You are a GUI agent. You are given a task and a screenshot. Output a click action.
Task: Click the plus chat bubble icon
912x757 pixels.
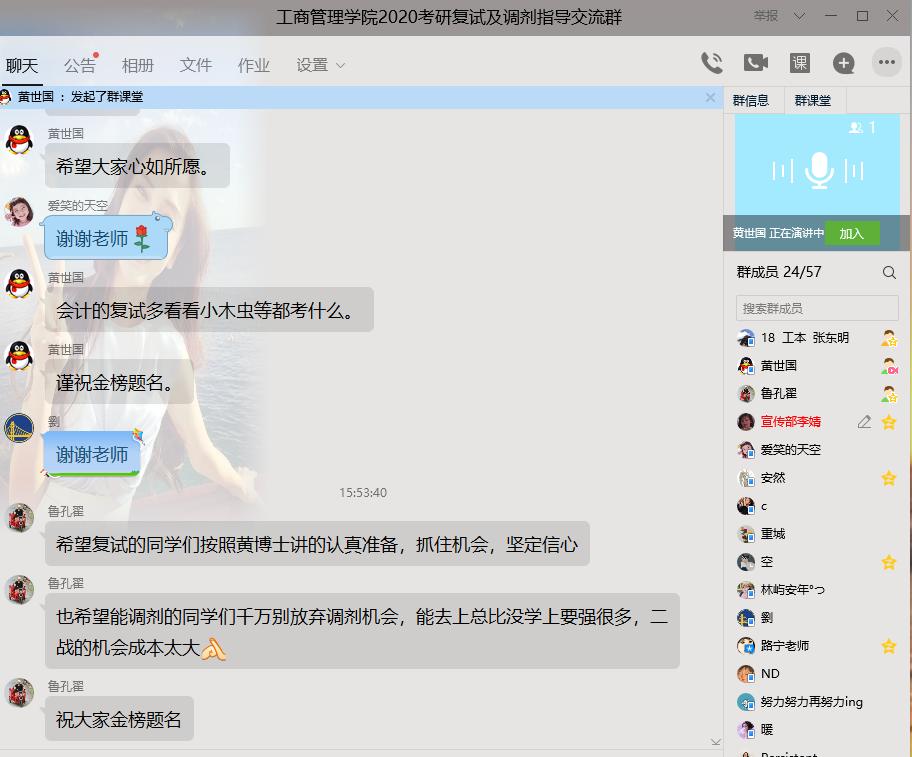tap(844, 63)
